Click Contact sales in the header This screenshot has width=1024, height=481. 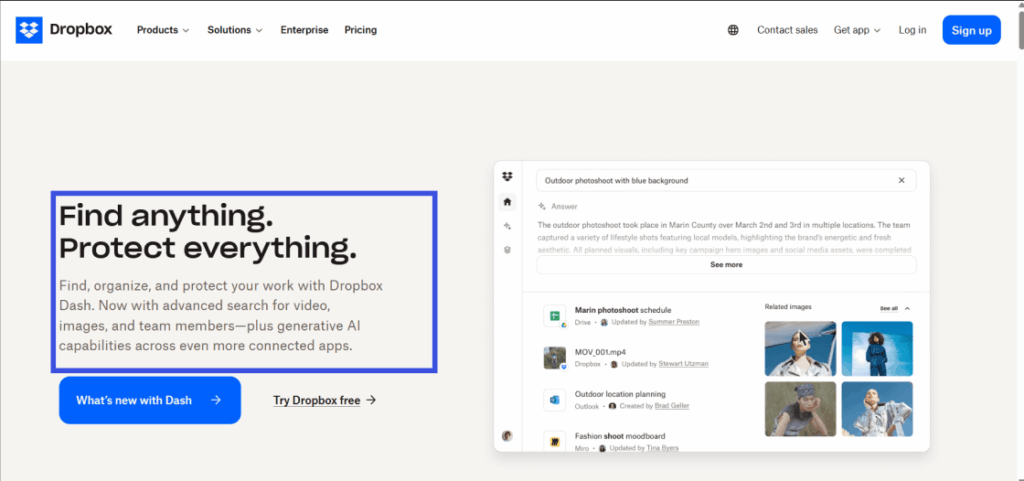787,30
